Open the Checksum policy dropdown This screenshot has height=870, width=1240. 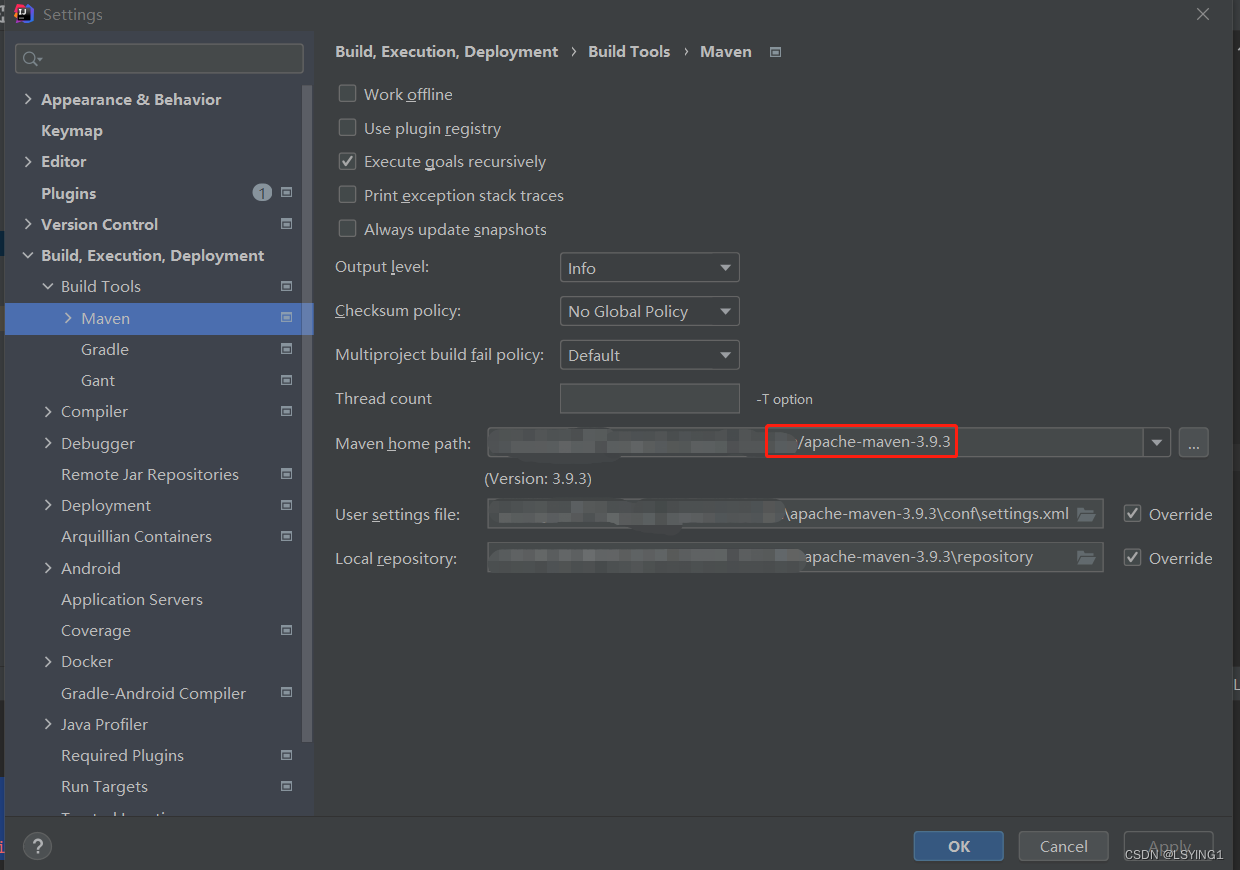(649, 311)
